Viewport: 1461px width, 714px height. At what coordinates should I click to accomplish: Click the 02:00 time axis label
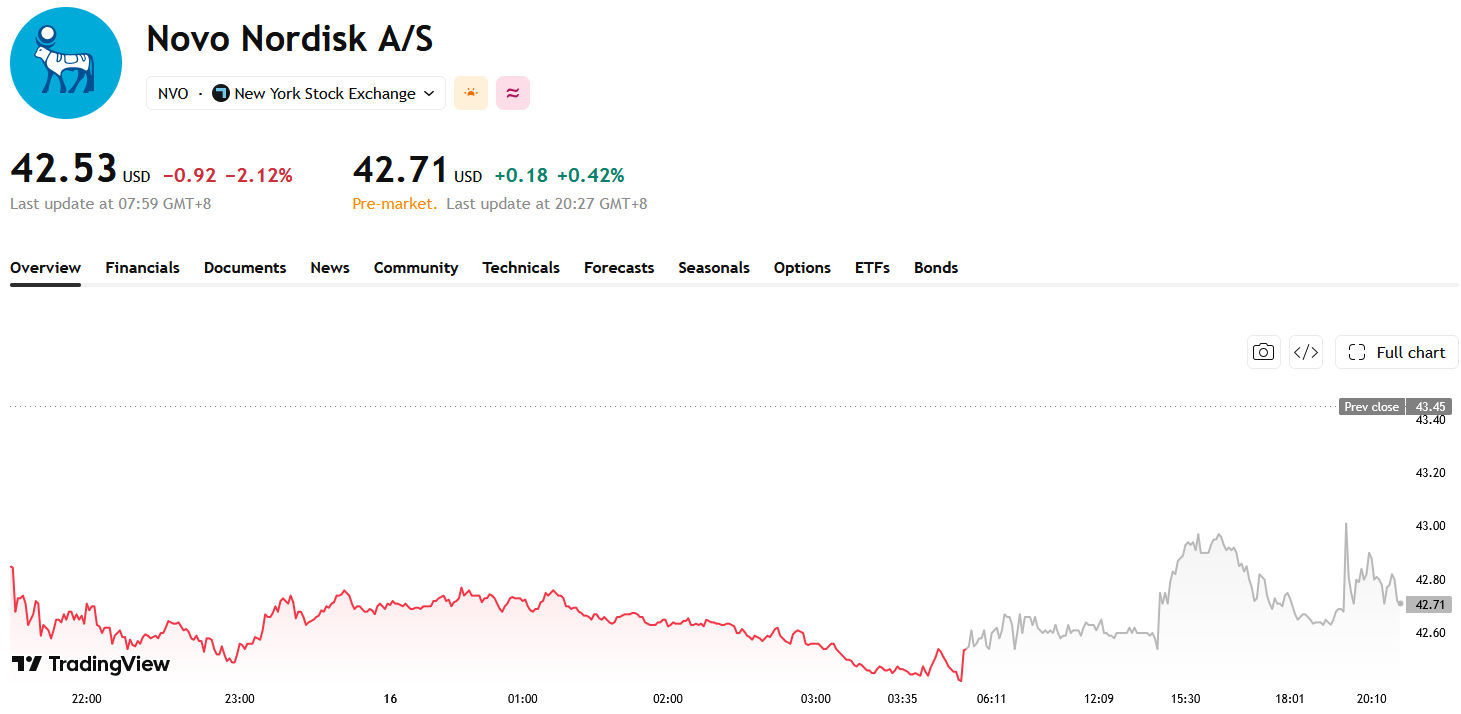[667, 698]
